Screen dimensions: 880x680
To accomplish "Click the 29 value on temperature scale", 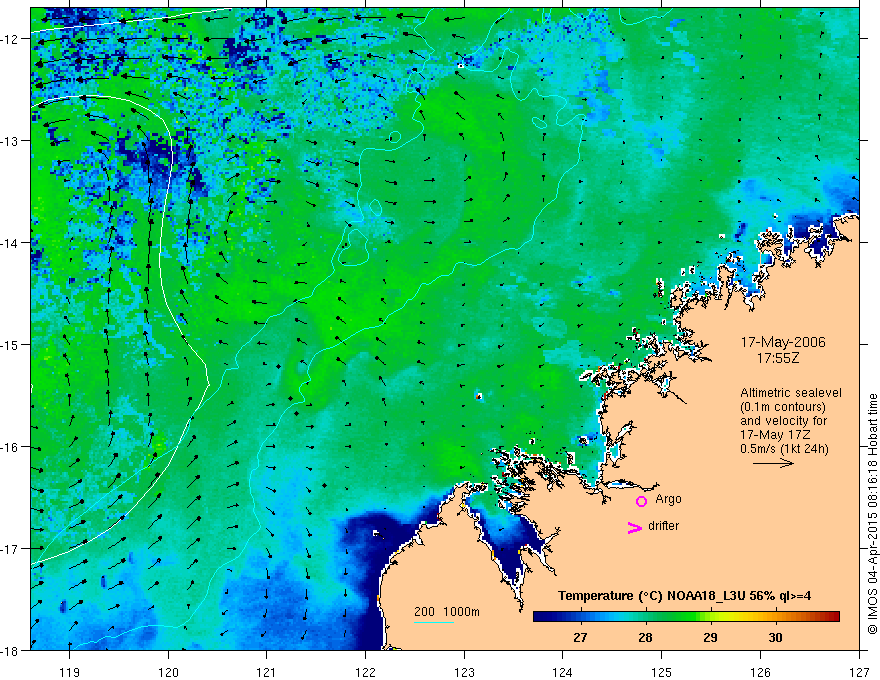I will pos(711,637).
